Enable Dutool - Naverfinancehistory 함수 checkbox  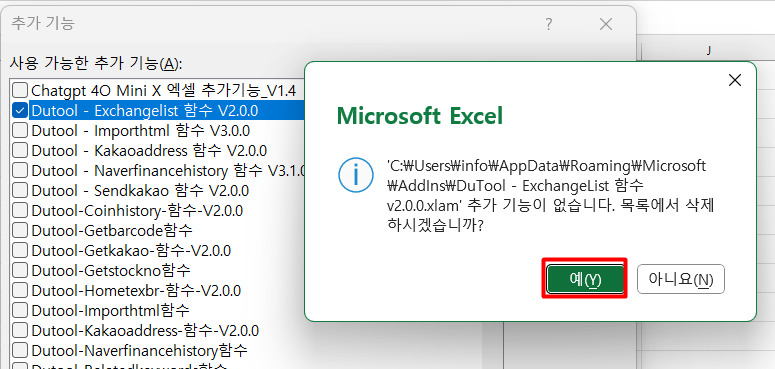coord(20,170)
